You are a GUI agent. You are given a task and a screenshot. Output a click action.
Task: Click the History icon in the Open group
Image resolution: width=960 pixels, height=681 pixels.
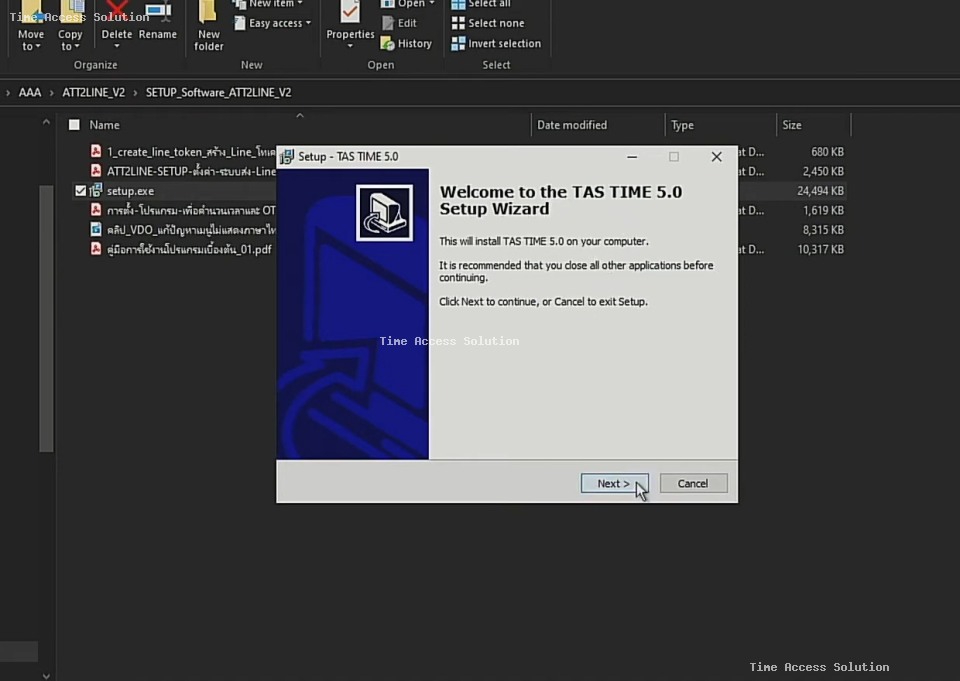point(388,44)
